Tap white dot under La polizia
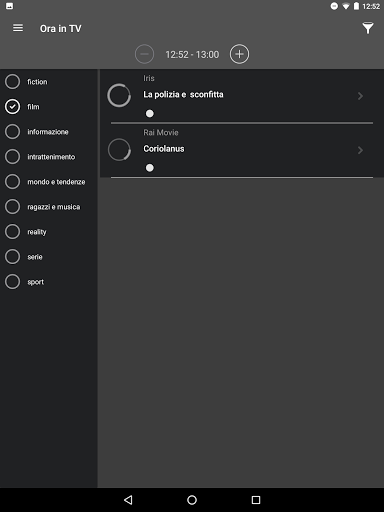 150,114
